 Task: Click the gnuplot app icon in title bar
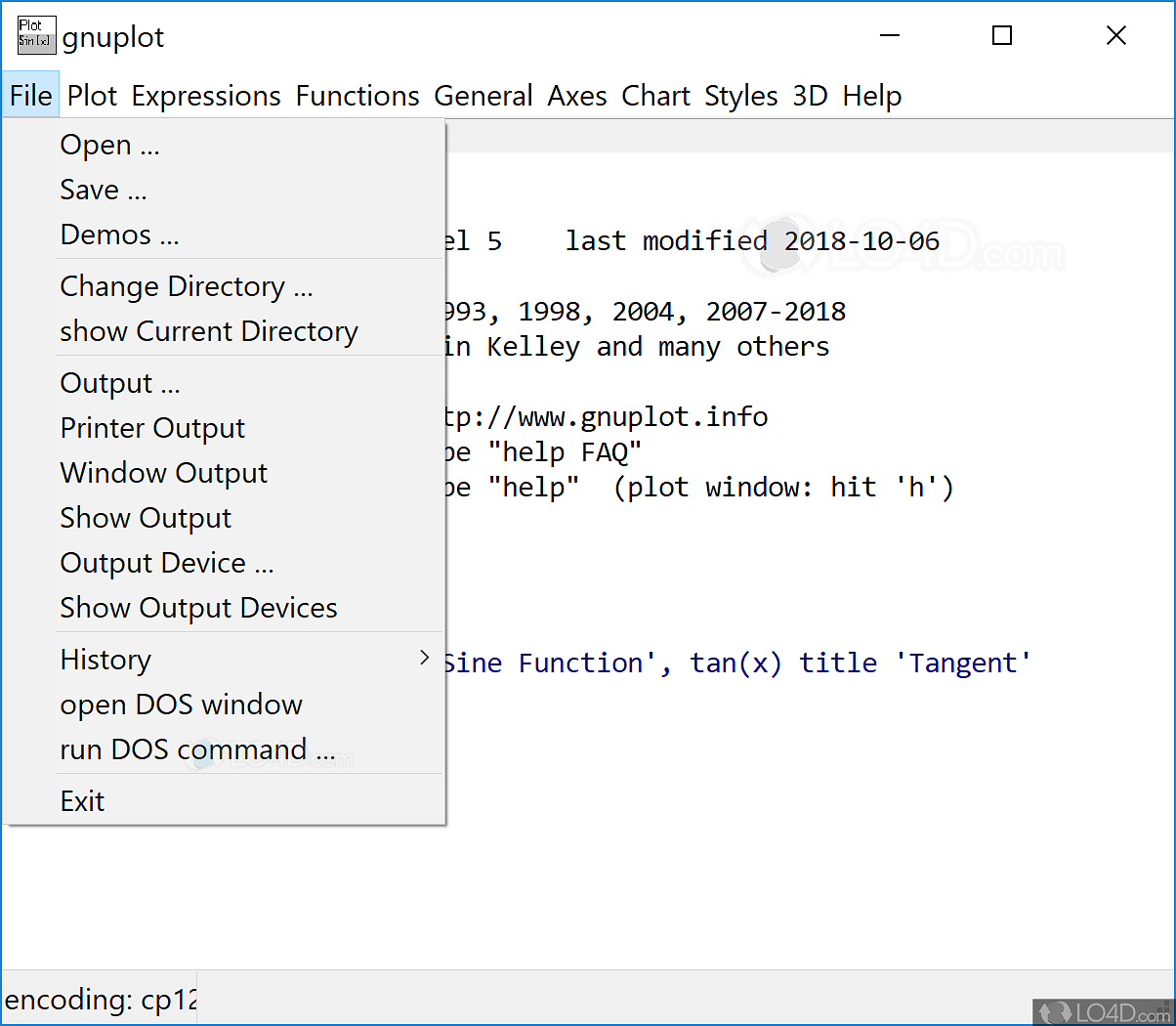(36, 35)
